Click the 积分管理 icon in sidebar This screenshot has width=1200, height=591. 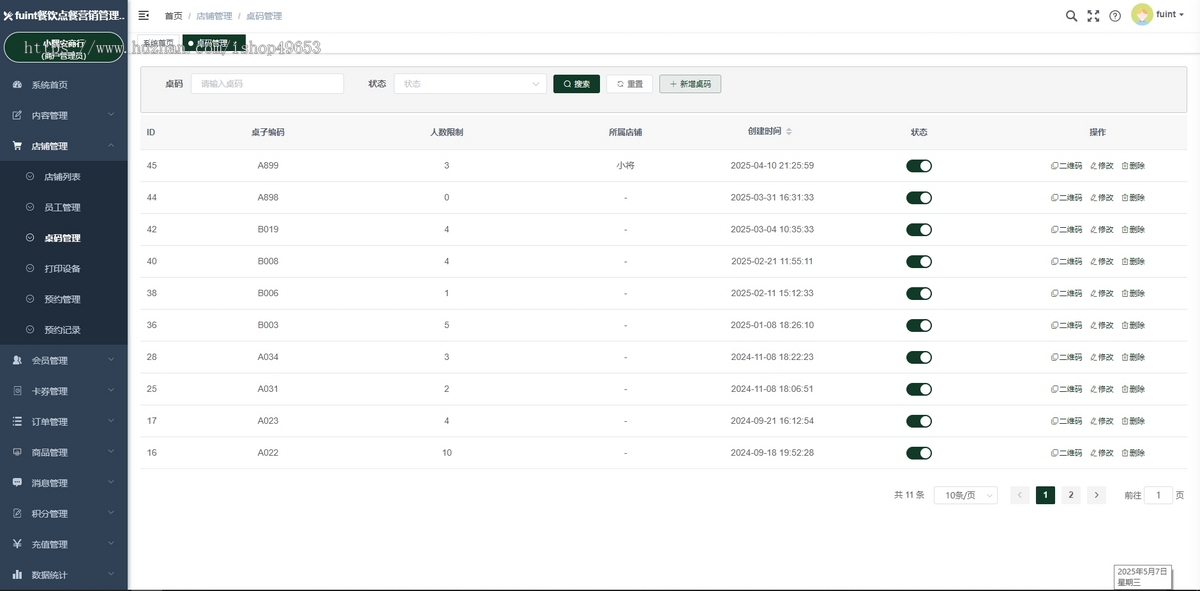coord(17,513)
